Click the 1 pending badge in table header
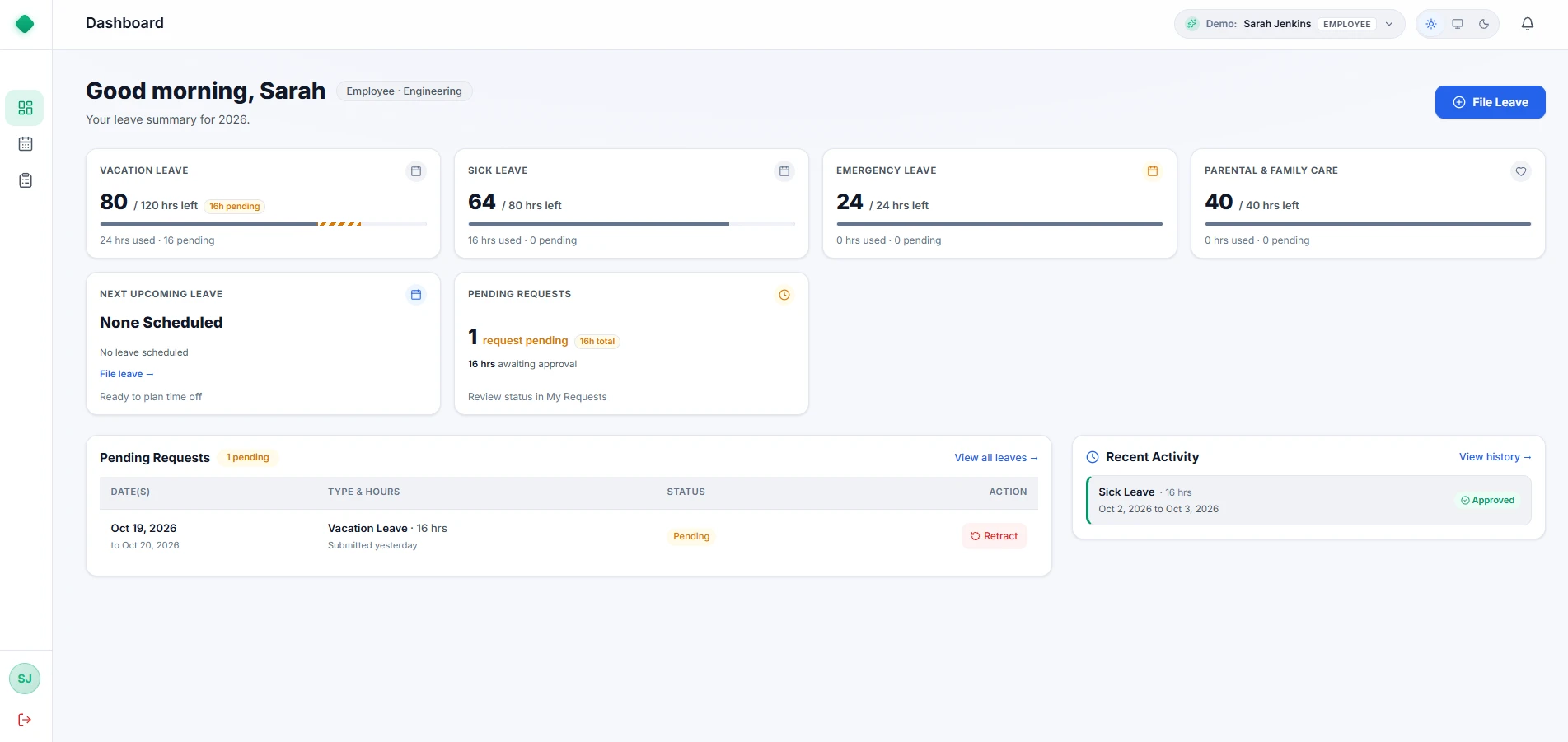The image size is (1568, 742). (x=248, y=457)
